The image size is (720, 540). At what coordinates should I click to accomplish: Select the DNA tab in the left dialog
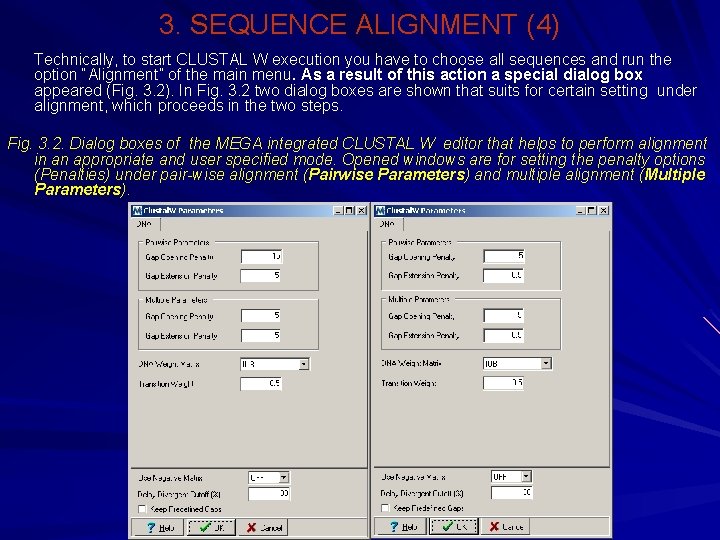tap(145, 224)
